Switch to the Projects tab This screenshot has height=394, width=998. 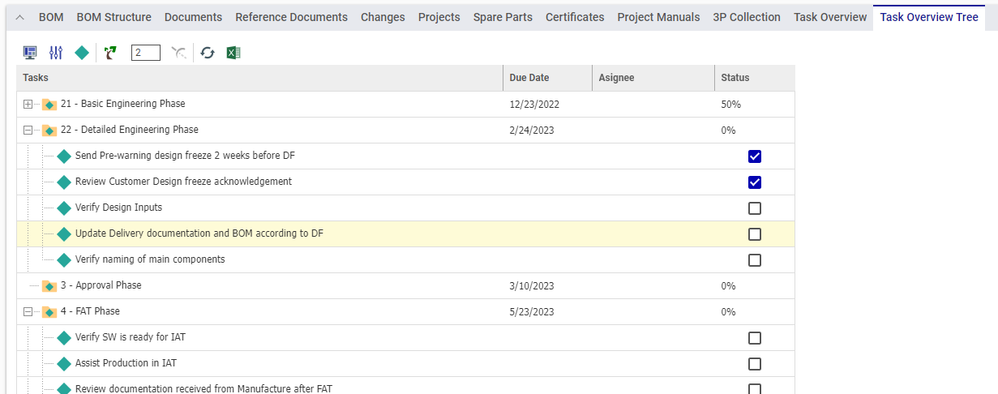pos(439,17)
